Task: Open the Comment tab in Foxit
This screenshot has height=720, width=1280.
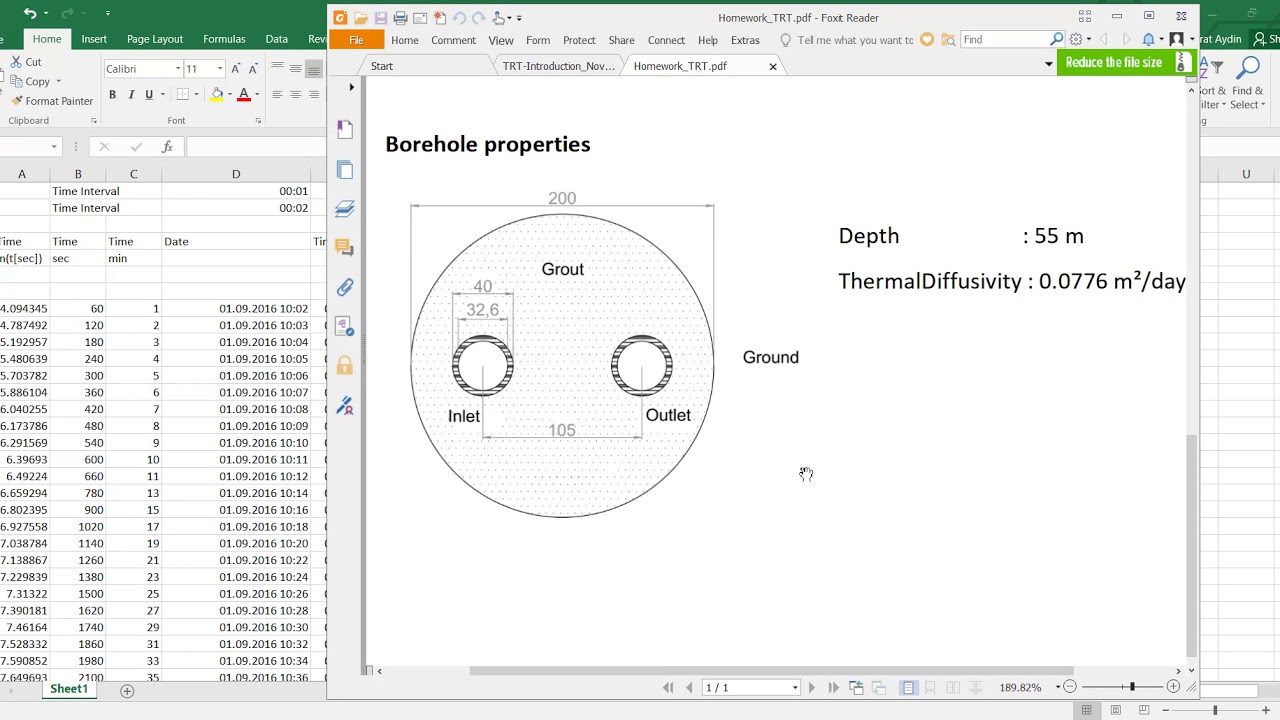Action: (x=453, y=40)
